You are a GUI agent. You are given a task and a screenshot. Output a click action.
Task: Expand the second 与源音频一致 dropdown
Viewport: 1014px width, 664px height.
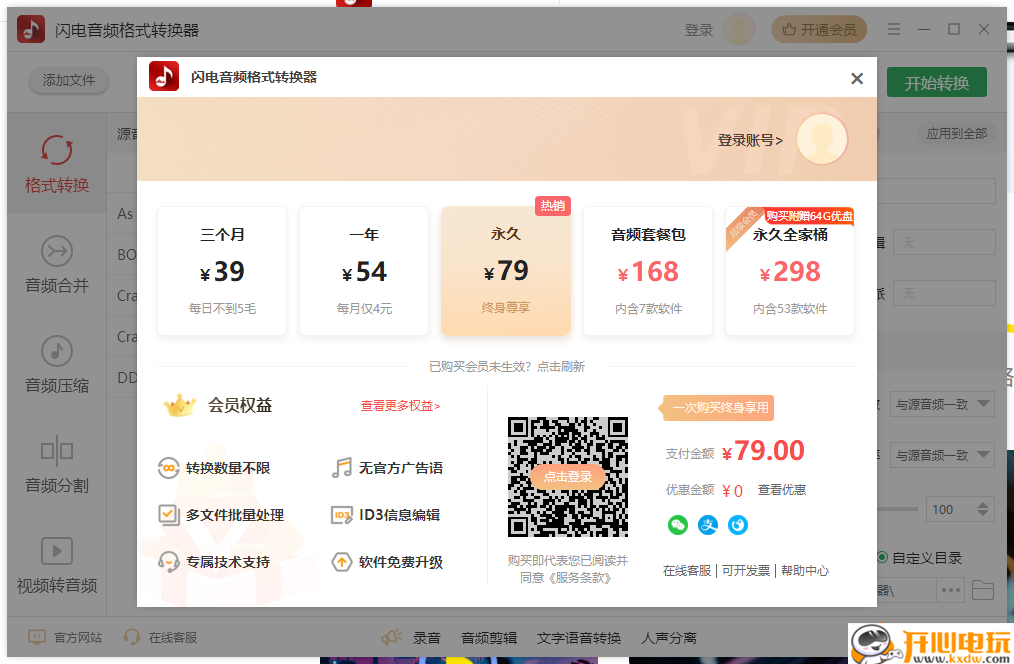tap(941, 455)
